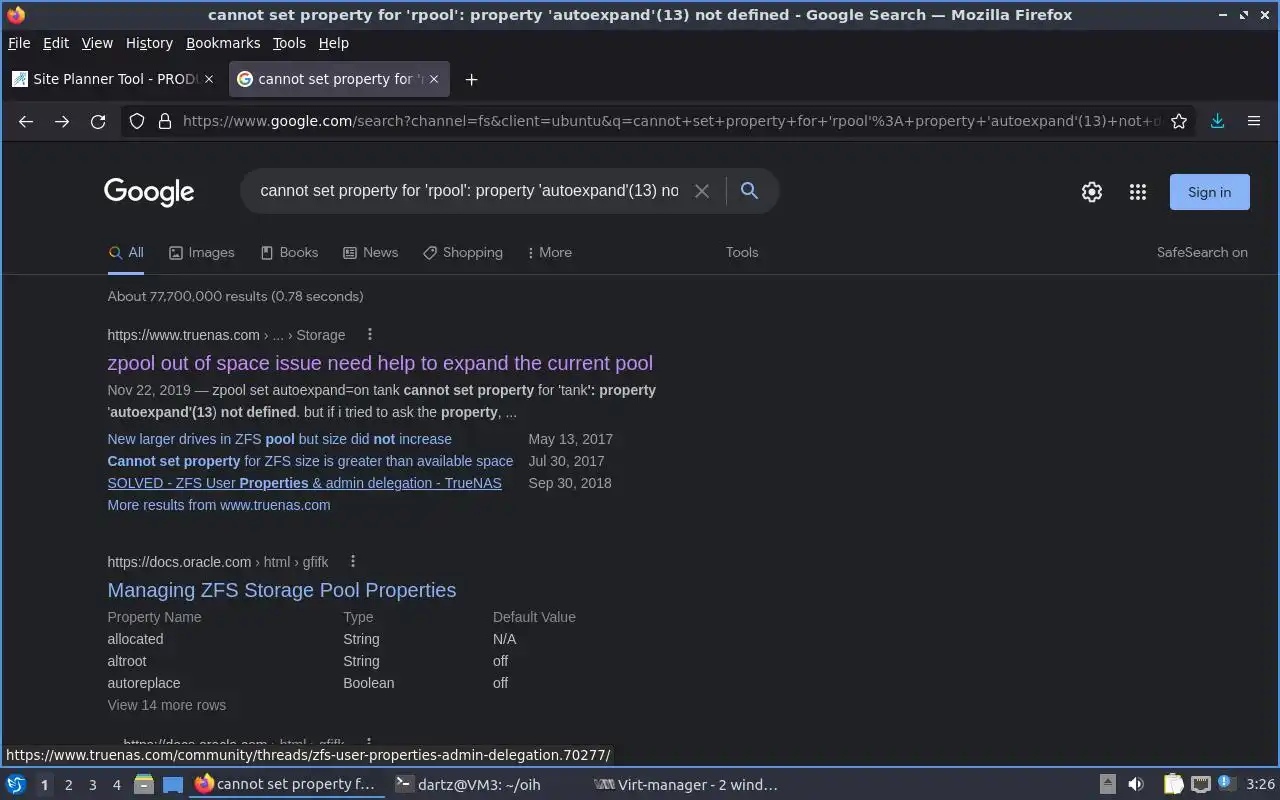The height and width of the screenshot is (800, 1280).
Task: Open the volume control in tray
Action: point(1136,784)
